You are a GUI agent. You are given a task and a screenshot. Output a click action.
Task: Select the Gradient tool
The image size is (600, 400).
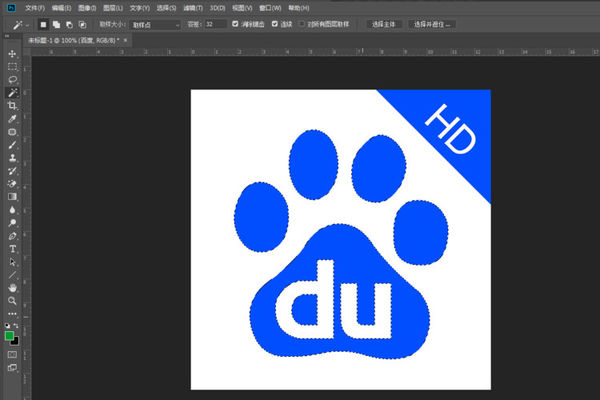pos(12,197)
